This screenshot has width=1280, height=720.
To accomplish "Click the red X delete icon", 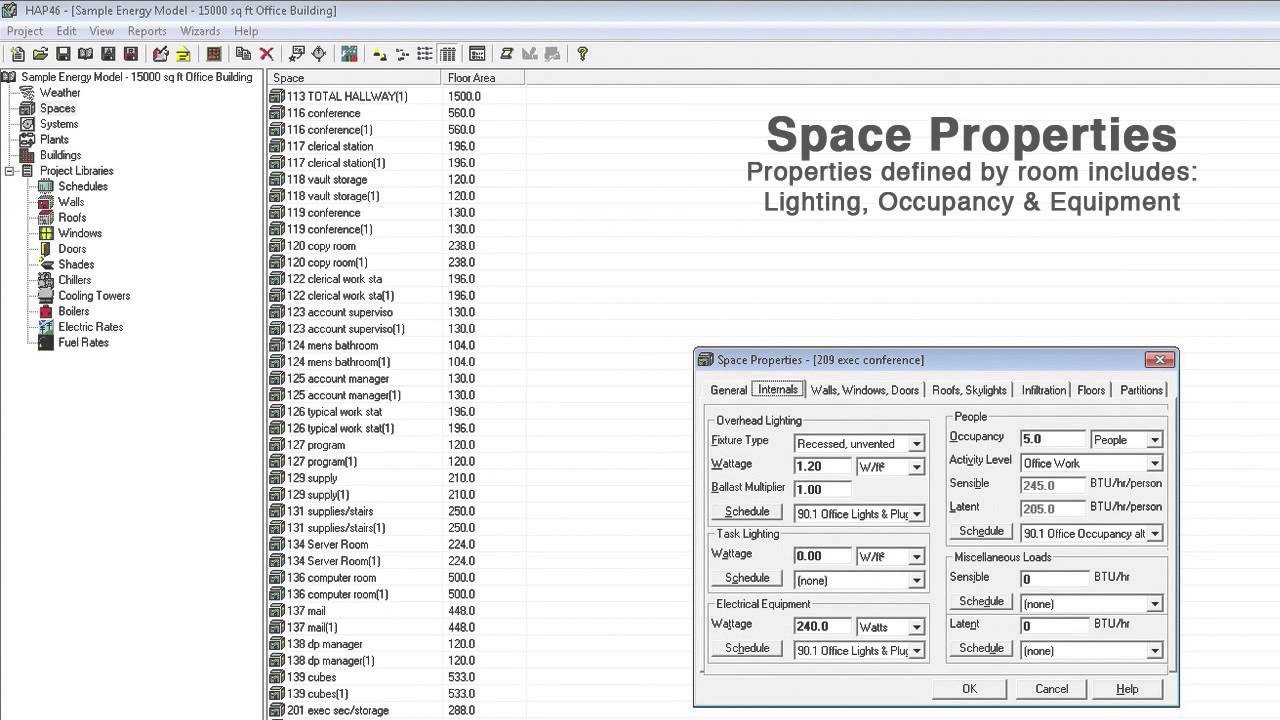I will tap(267, 54).
